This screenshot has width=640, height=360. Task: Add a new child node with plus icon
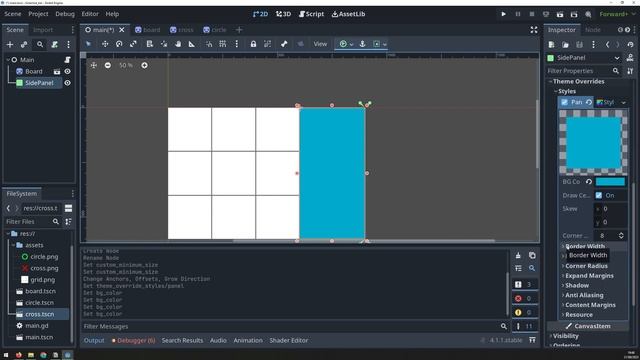click(x=10, y=44)
